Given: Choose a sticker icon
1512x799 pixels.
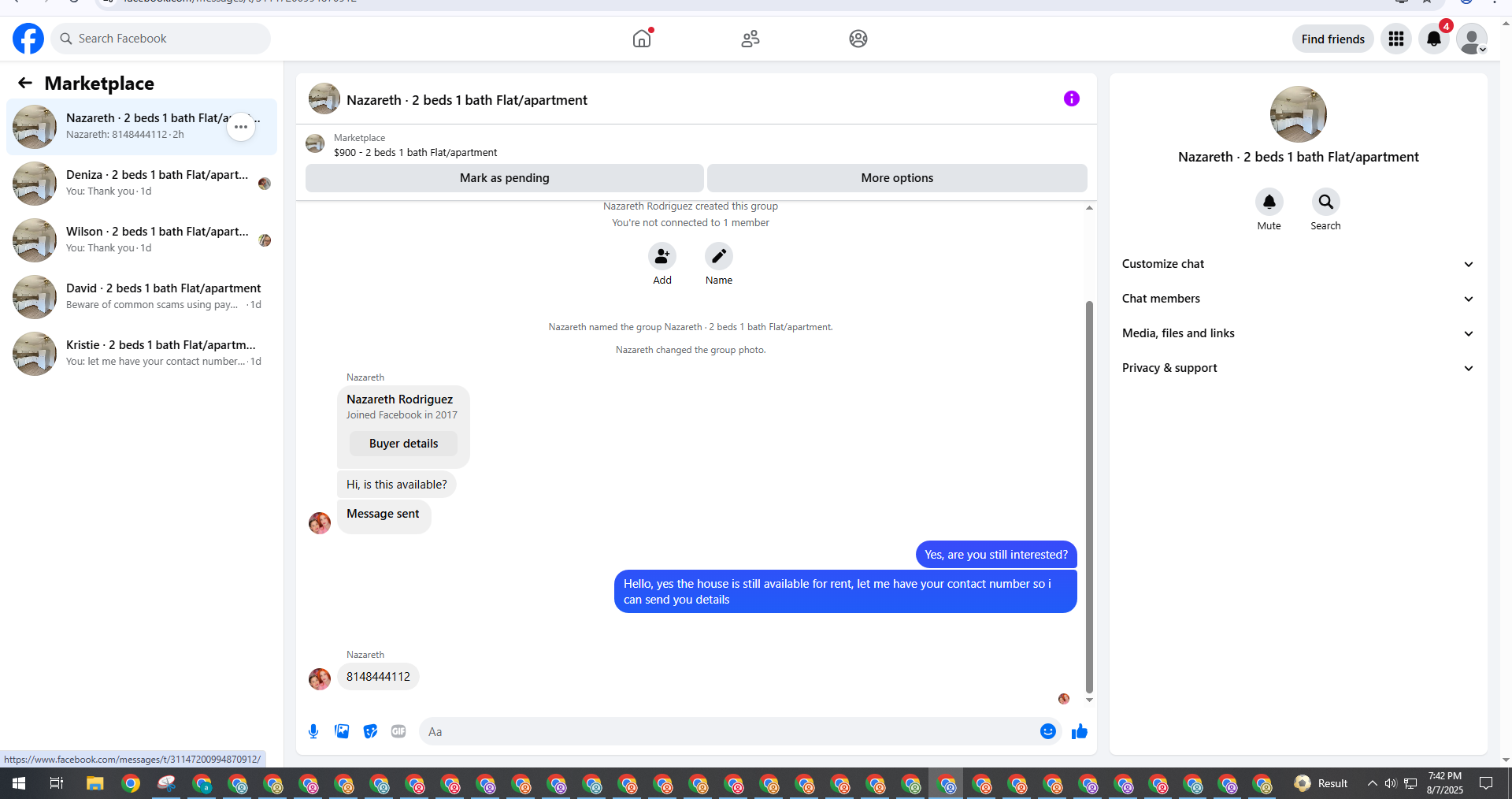Looking at the screenshot, I should pyautogui.click(x=370, y=731).
